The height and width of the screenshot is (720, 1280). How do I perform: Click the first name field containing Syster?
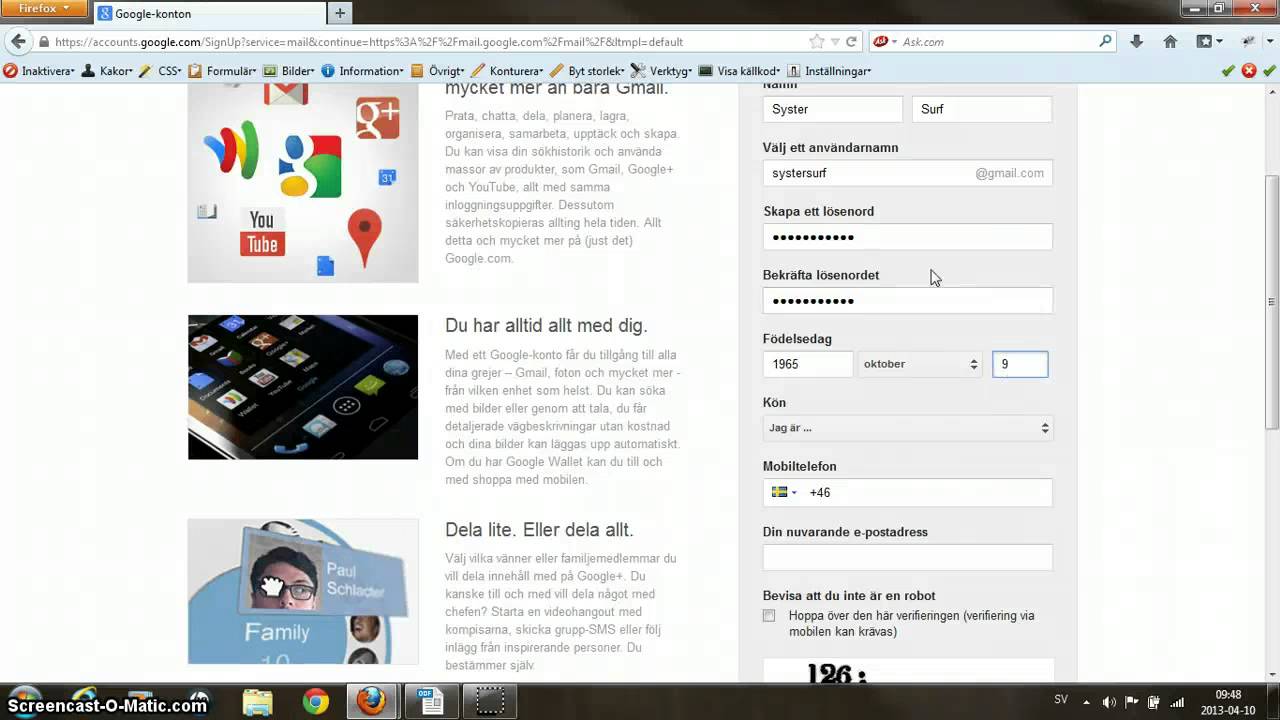tap(832, 109)
